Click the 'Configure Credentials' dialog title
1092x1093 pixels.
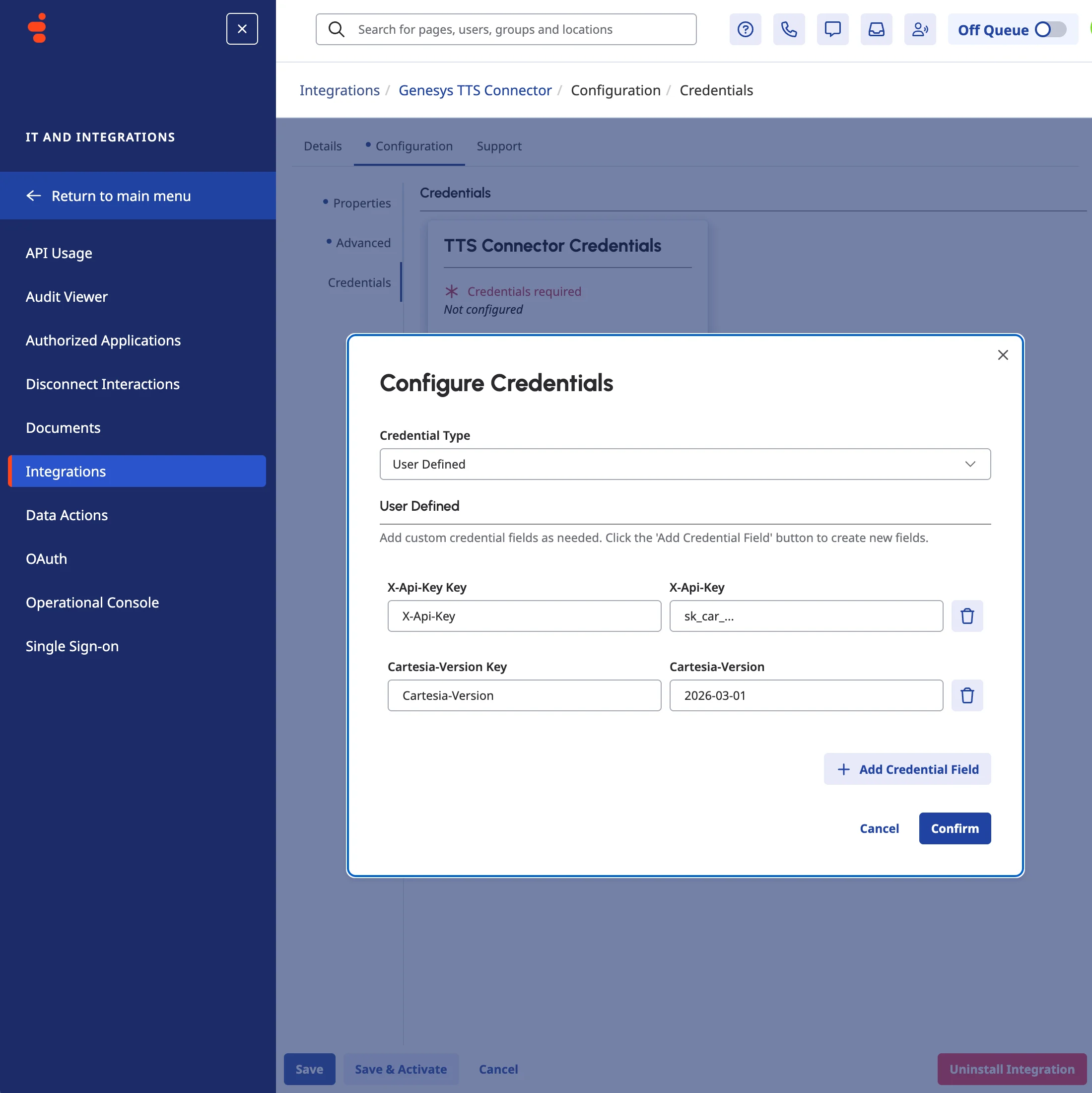pos(496,383)
